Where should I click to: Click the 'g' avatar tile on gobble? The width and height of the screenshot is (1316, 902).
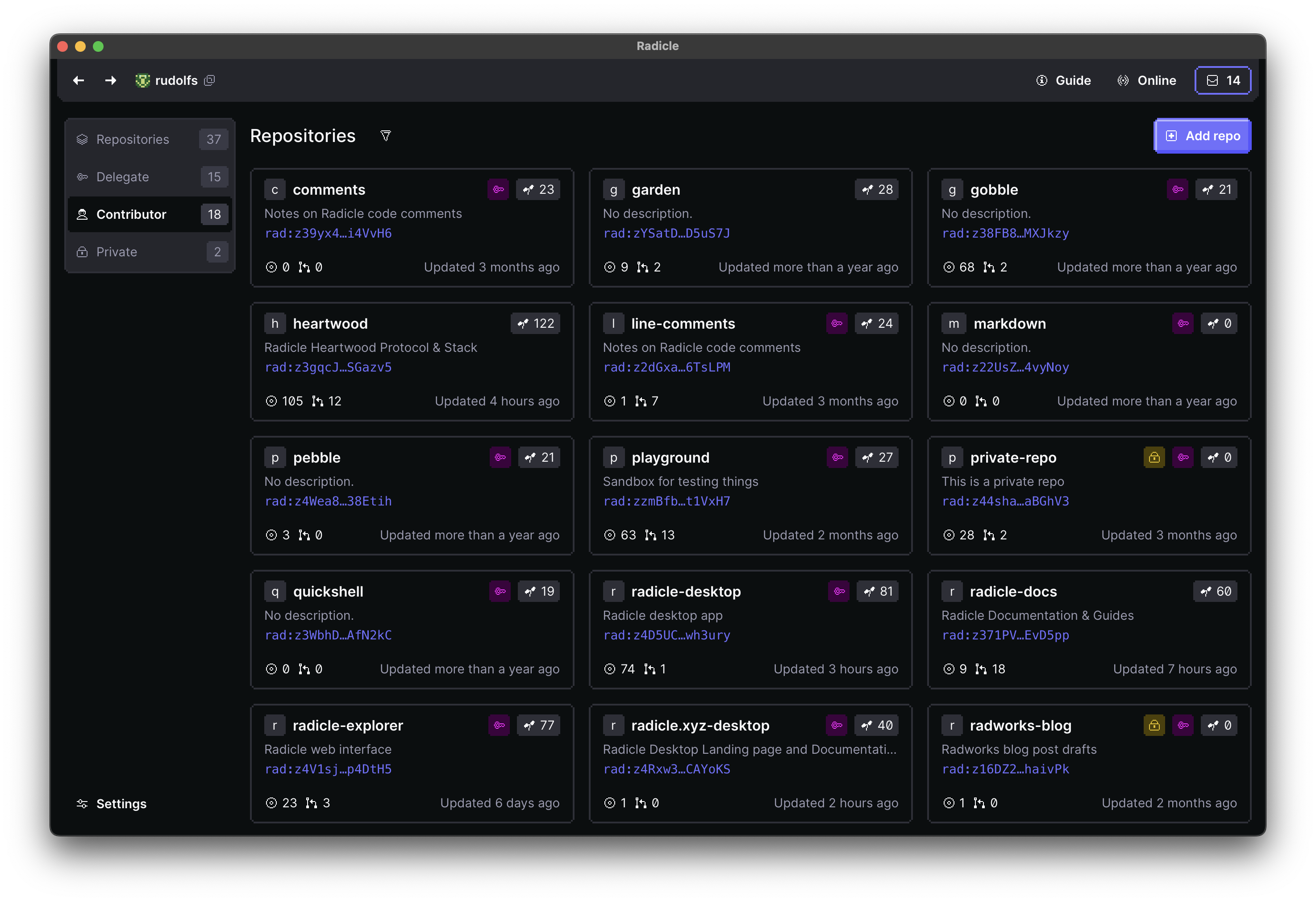click(952, 190)
